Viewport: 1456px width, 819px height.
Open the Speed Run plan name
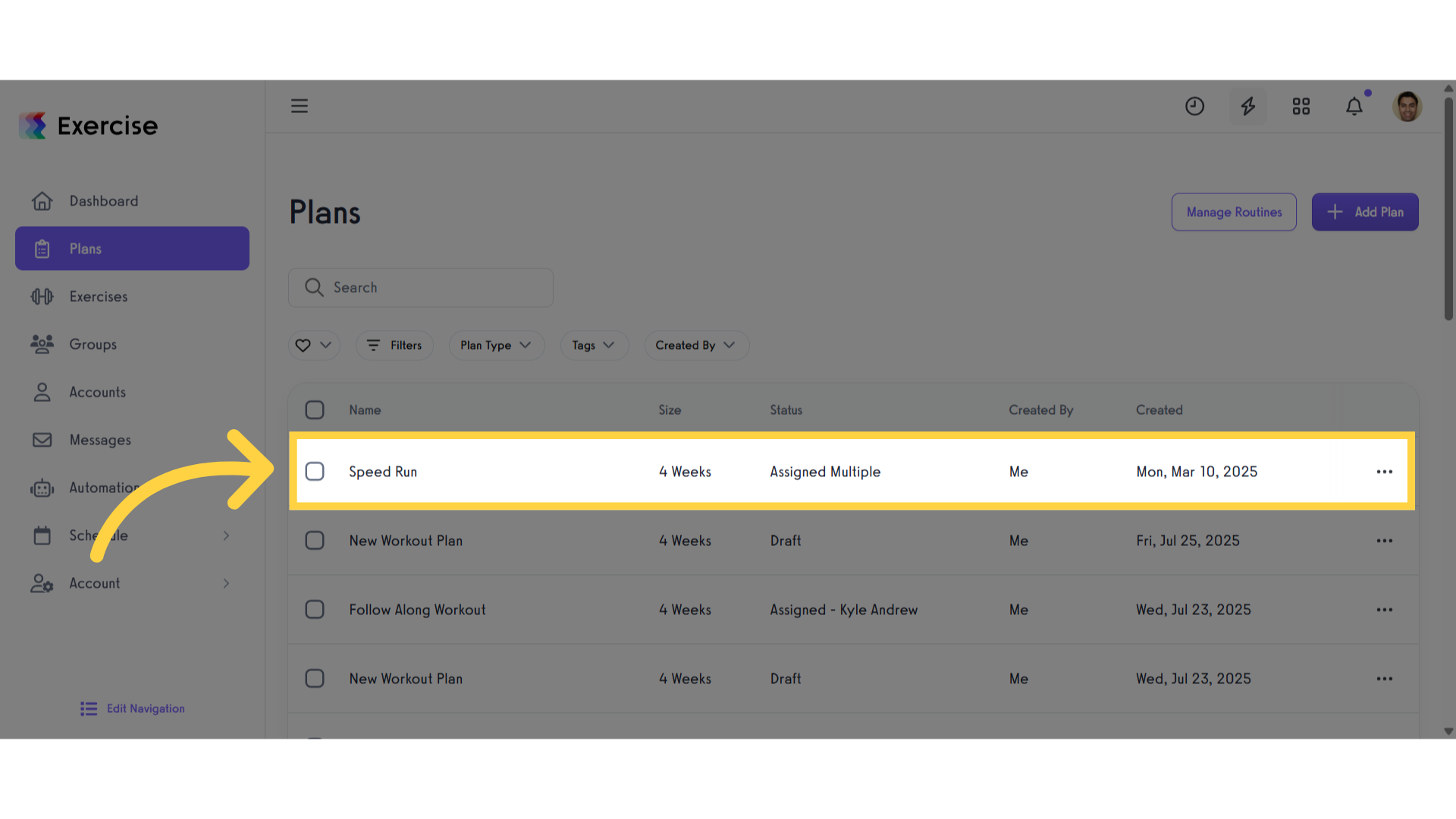[383, 472]
